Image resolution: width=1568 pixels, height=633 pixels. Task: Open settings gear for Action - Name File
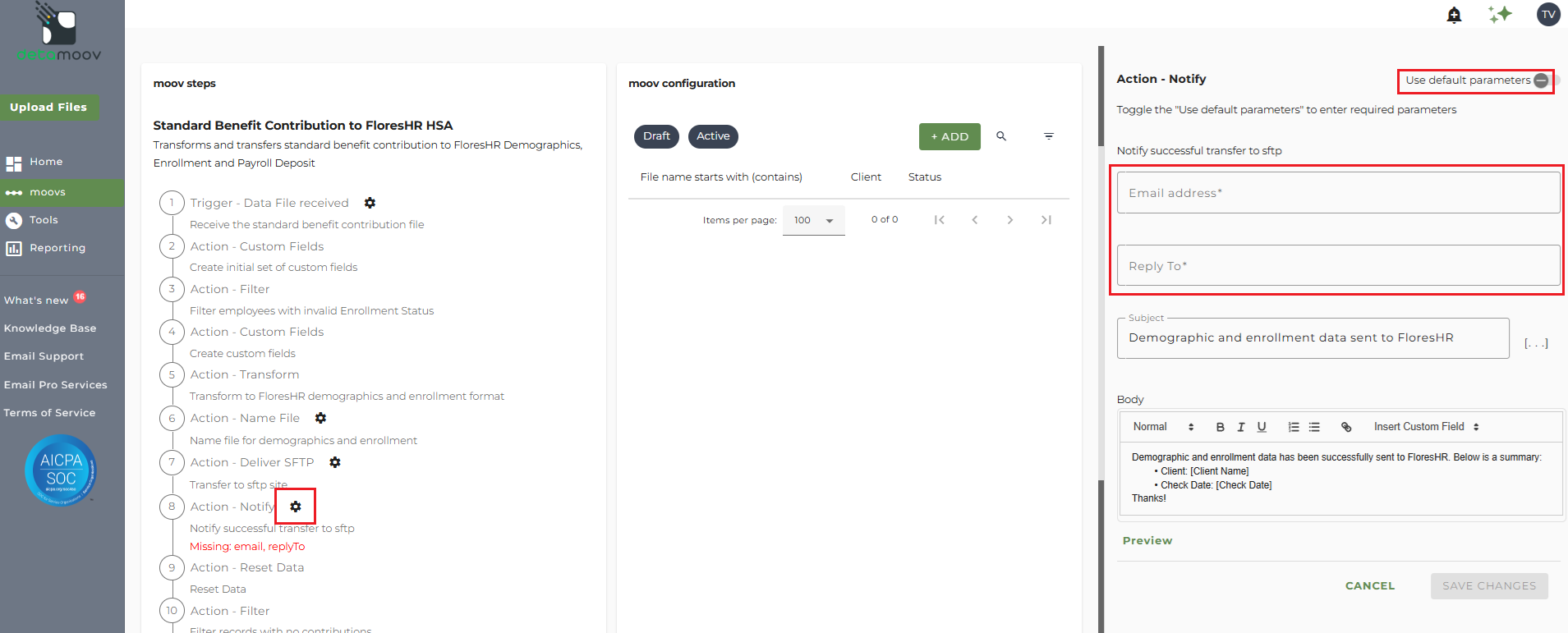[x=320, y=418]
